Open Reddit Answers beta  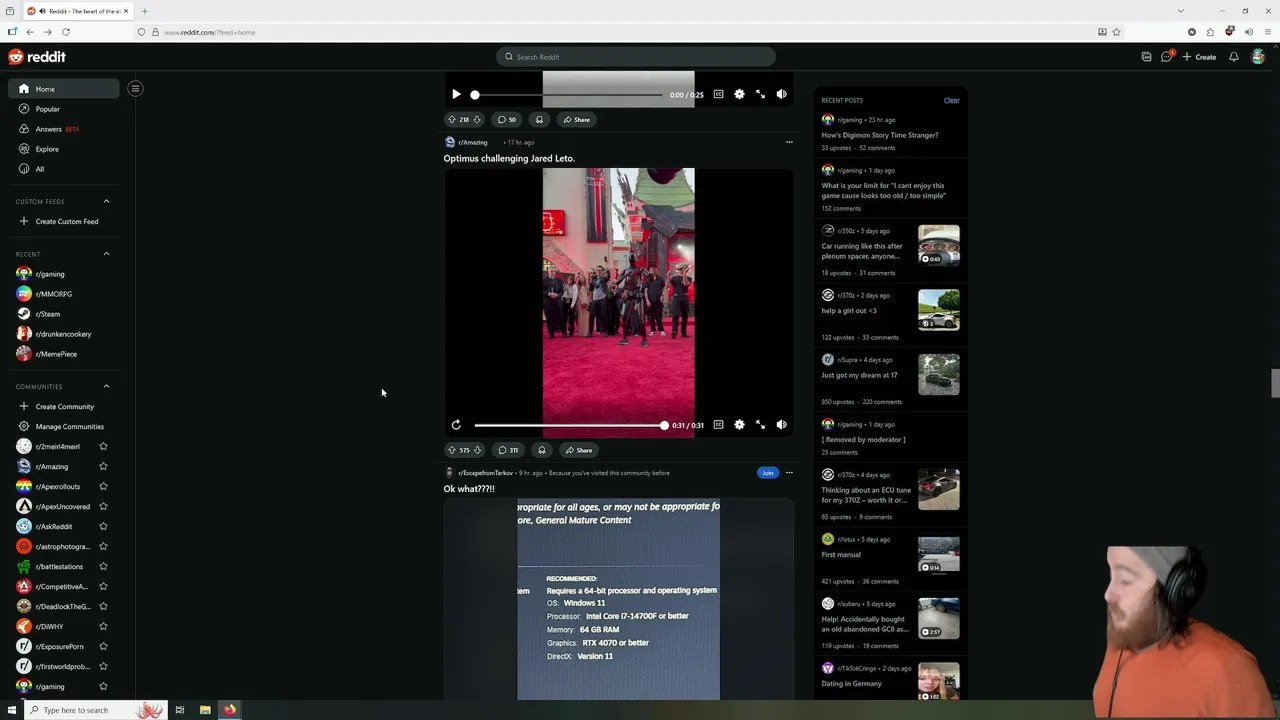pos(64,129)
